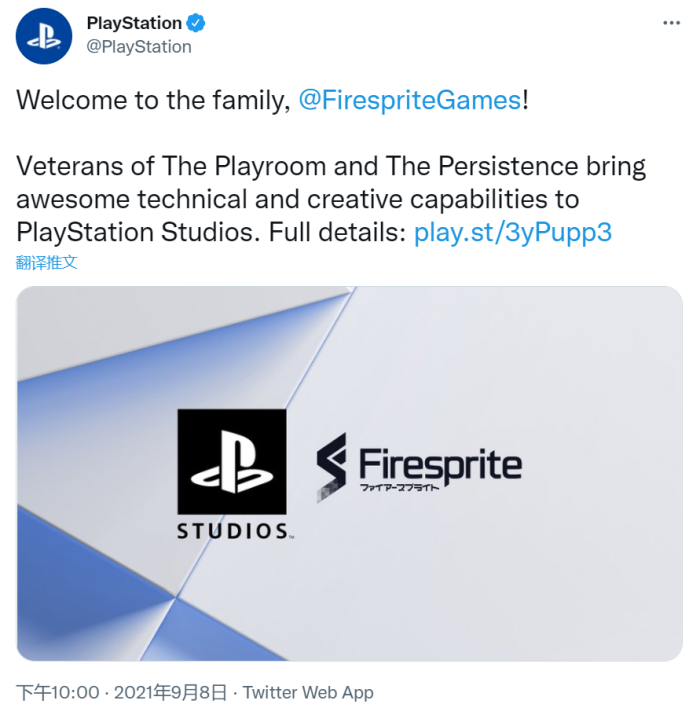700x715 pixels.
Task: Click the blue verified badge
Action: pyautogui.click(x=196, y=23)
